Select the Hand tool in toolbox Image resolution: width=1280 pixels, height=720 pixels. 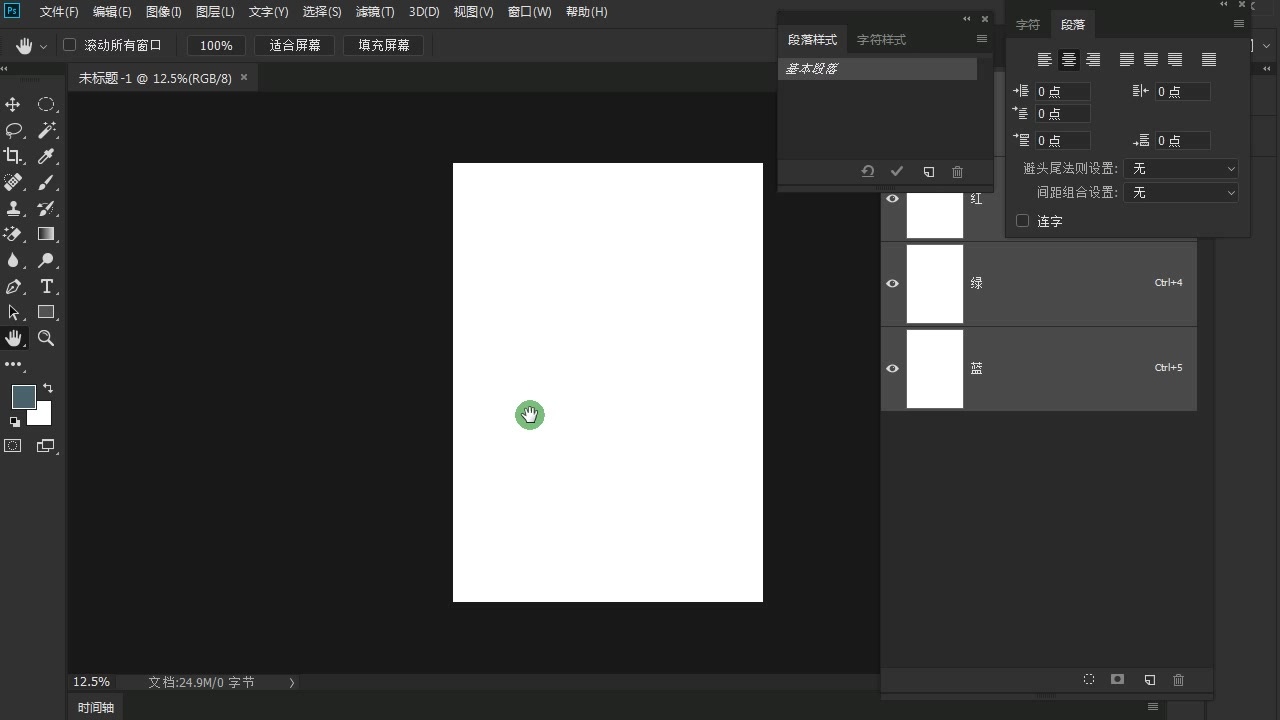(x=13, y=338)
